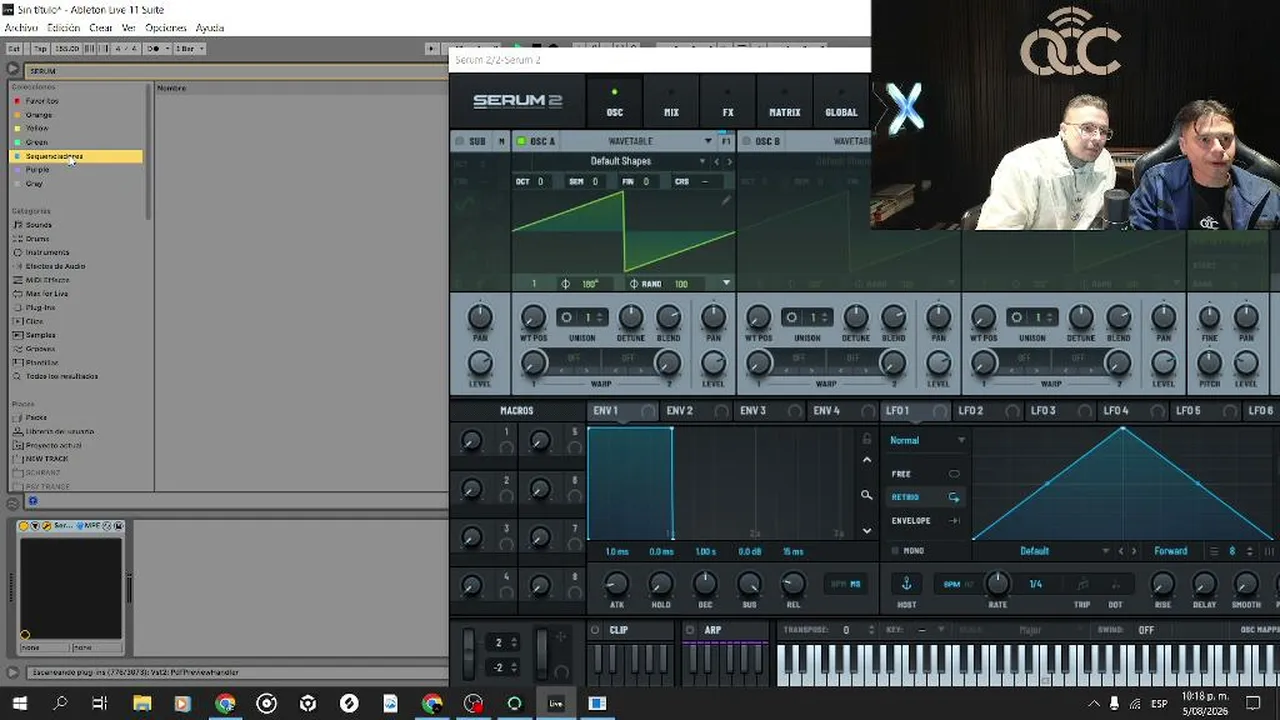The image size is (1280, 720).
Task: Go to next OSC A wavetable
Action: (x=728, y=162)
